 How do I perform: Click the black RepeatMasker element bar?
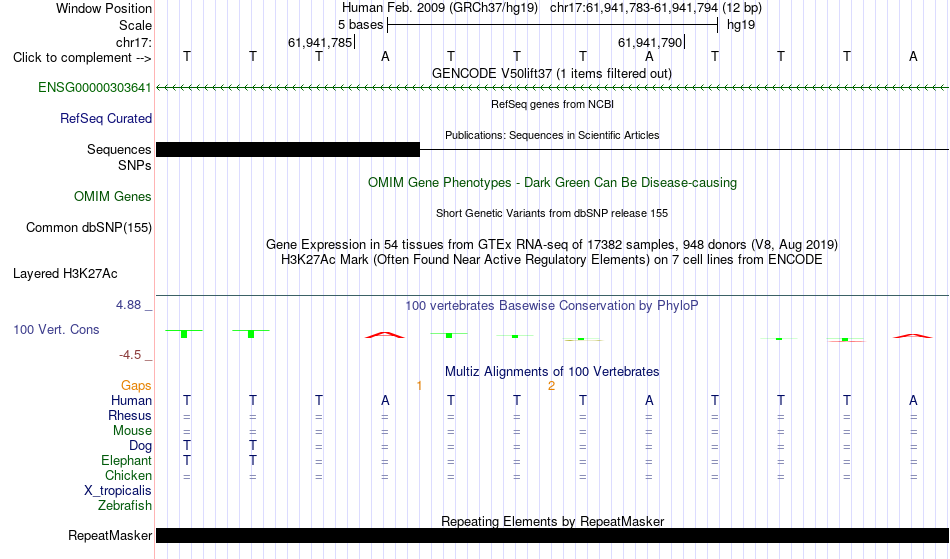(552, 535)
